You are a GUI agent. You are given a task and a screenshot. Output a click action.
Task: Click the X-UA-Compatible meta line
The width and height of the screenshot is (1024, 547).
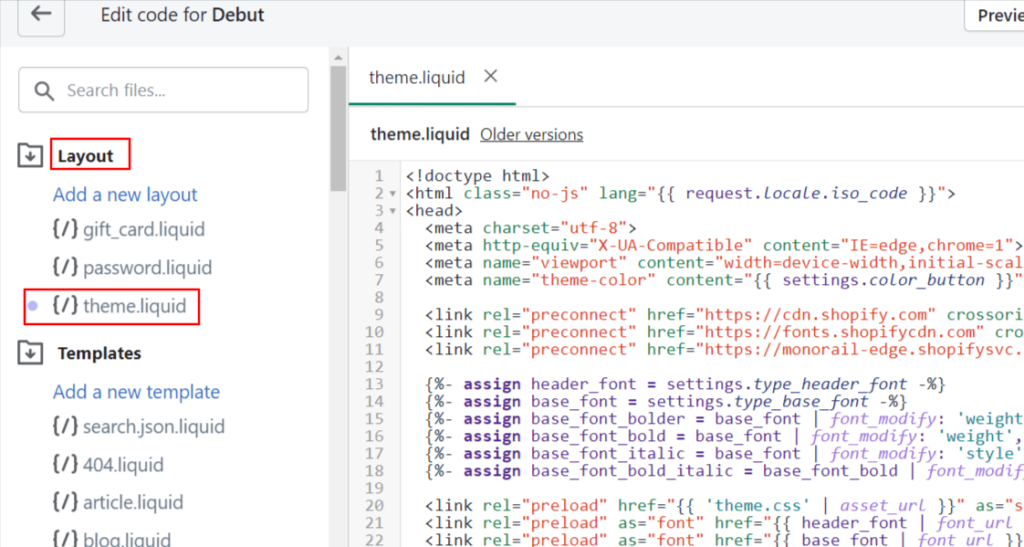pyautogui.click(x=724, y=245)
